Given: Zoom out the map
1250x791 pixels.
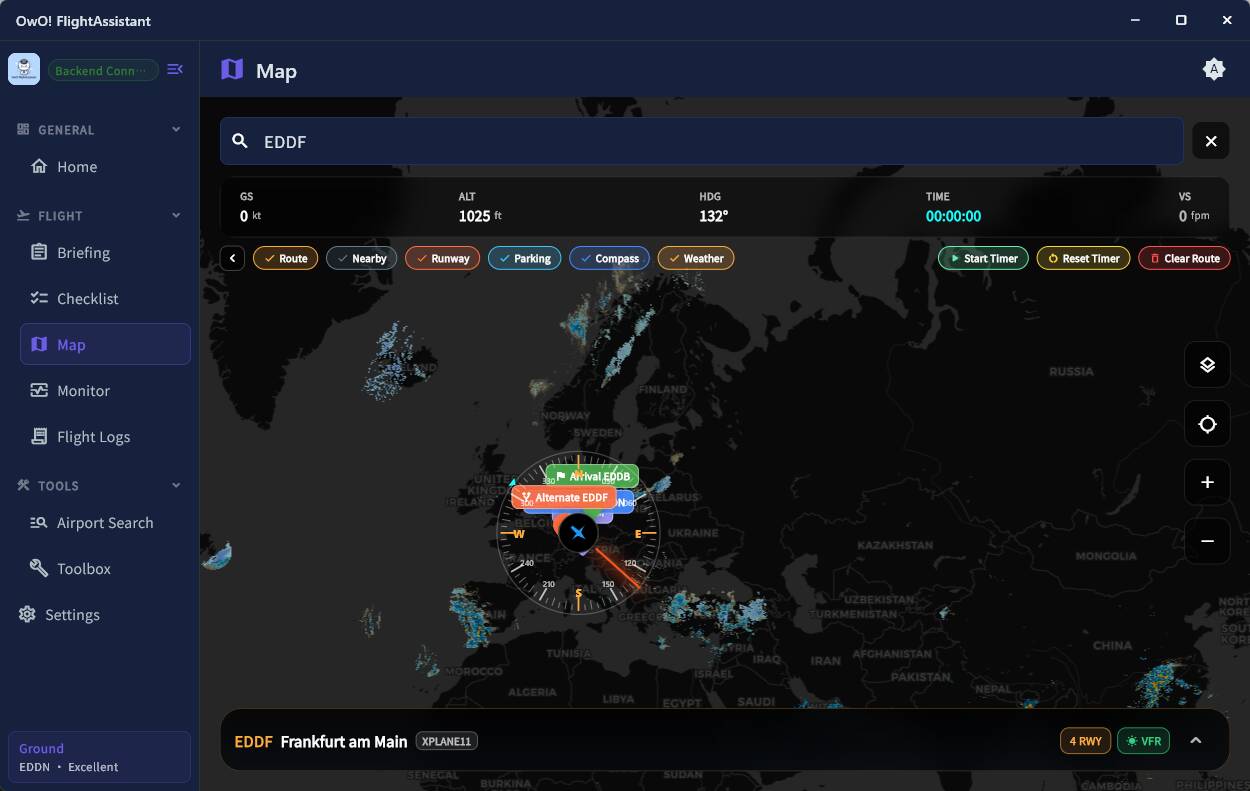Looking at the screenshot, I should [1207, 541].
